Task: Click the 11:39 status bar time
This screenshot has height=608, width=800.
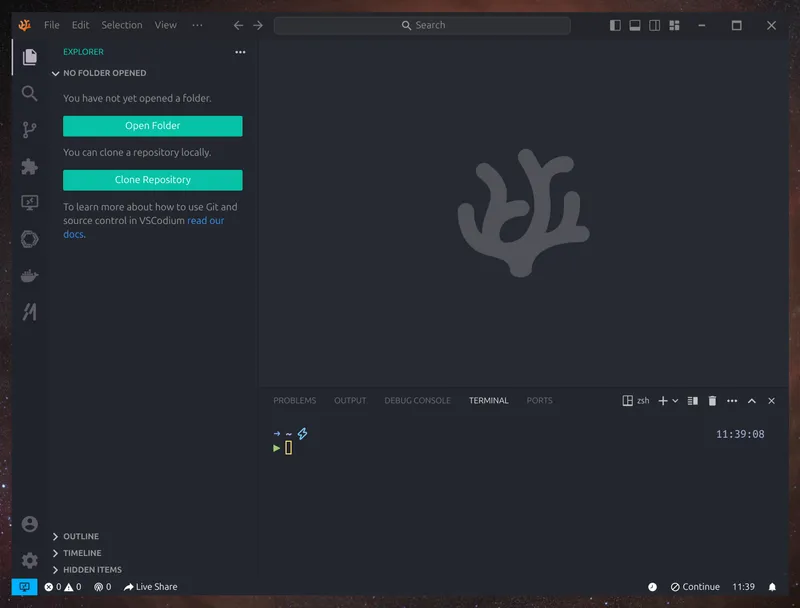Action: (743, 587)
